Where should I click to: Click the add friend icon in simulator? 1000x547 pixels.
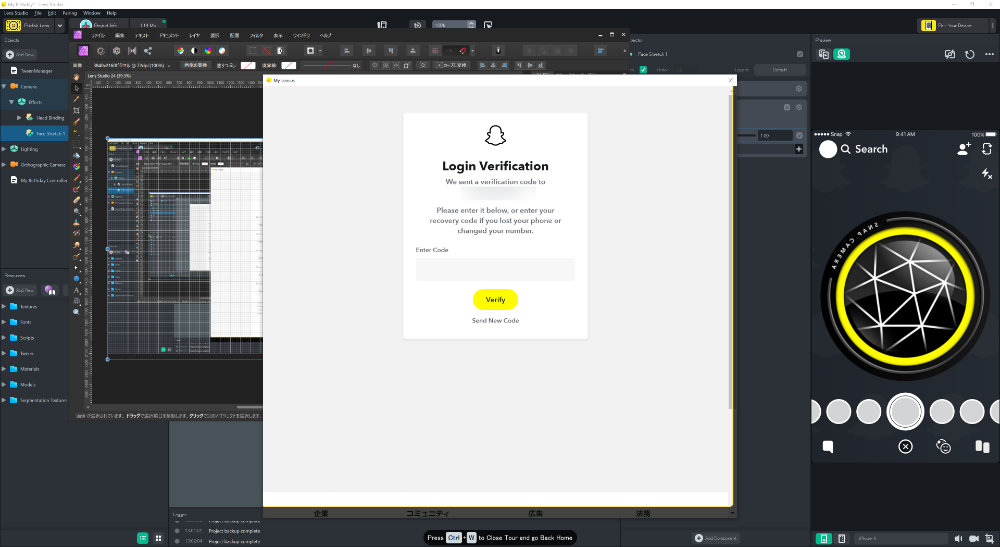click(964, 149)
